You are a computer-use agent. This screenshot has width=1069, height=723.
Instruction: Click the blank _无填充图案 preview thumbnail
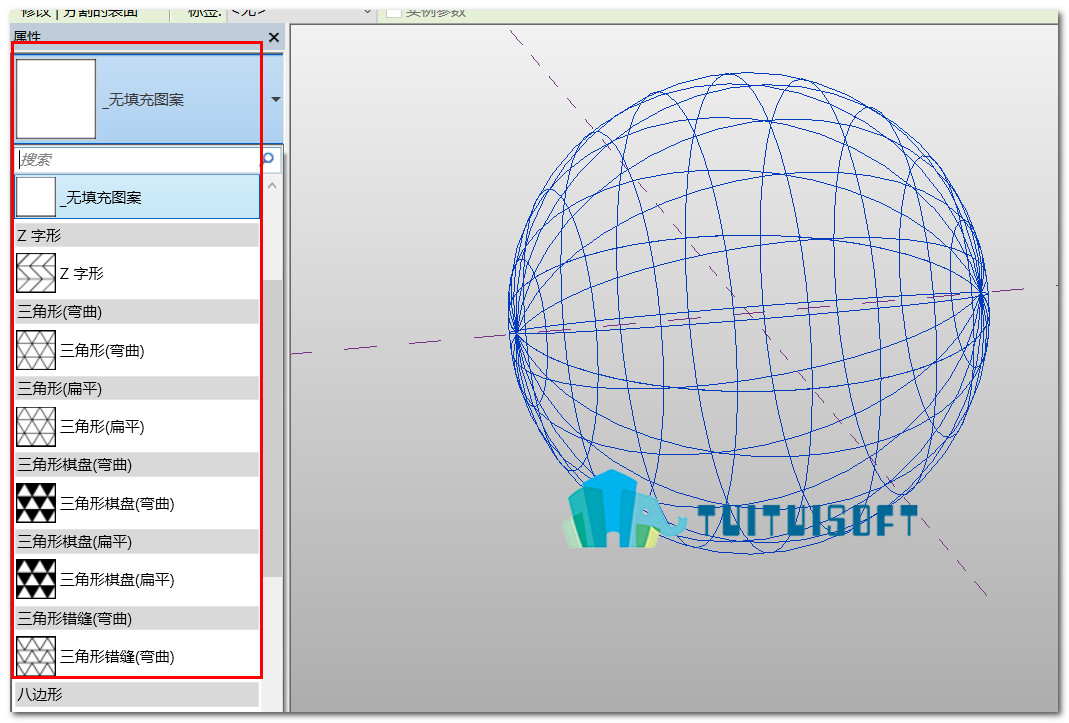click(x=56, y=99)
